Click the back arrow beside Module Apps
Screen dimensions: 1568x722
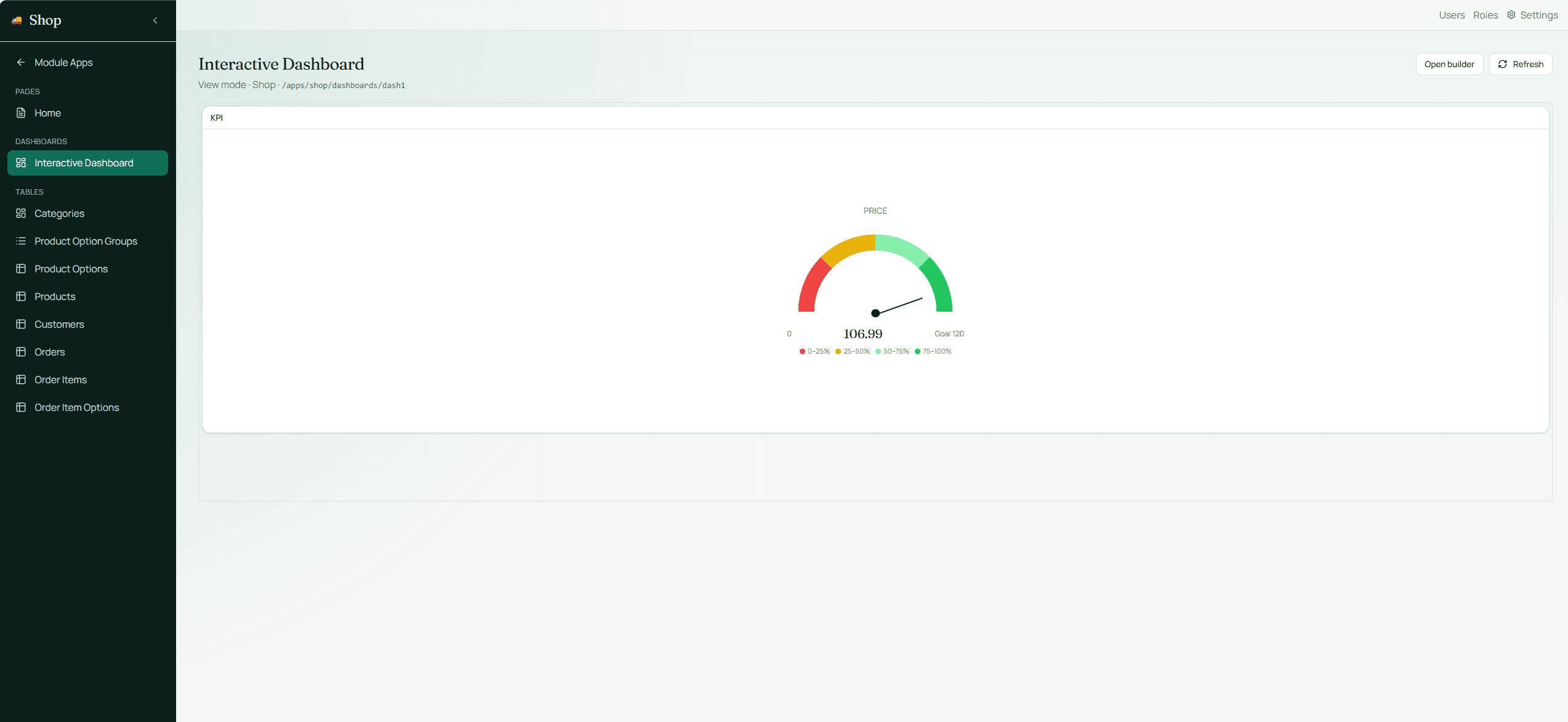(x=21, y=62)
